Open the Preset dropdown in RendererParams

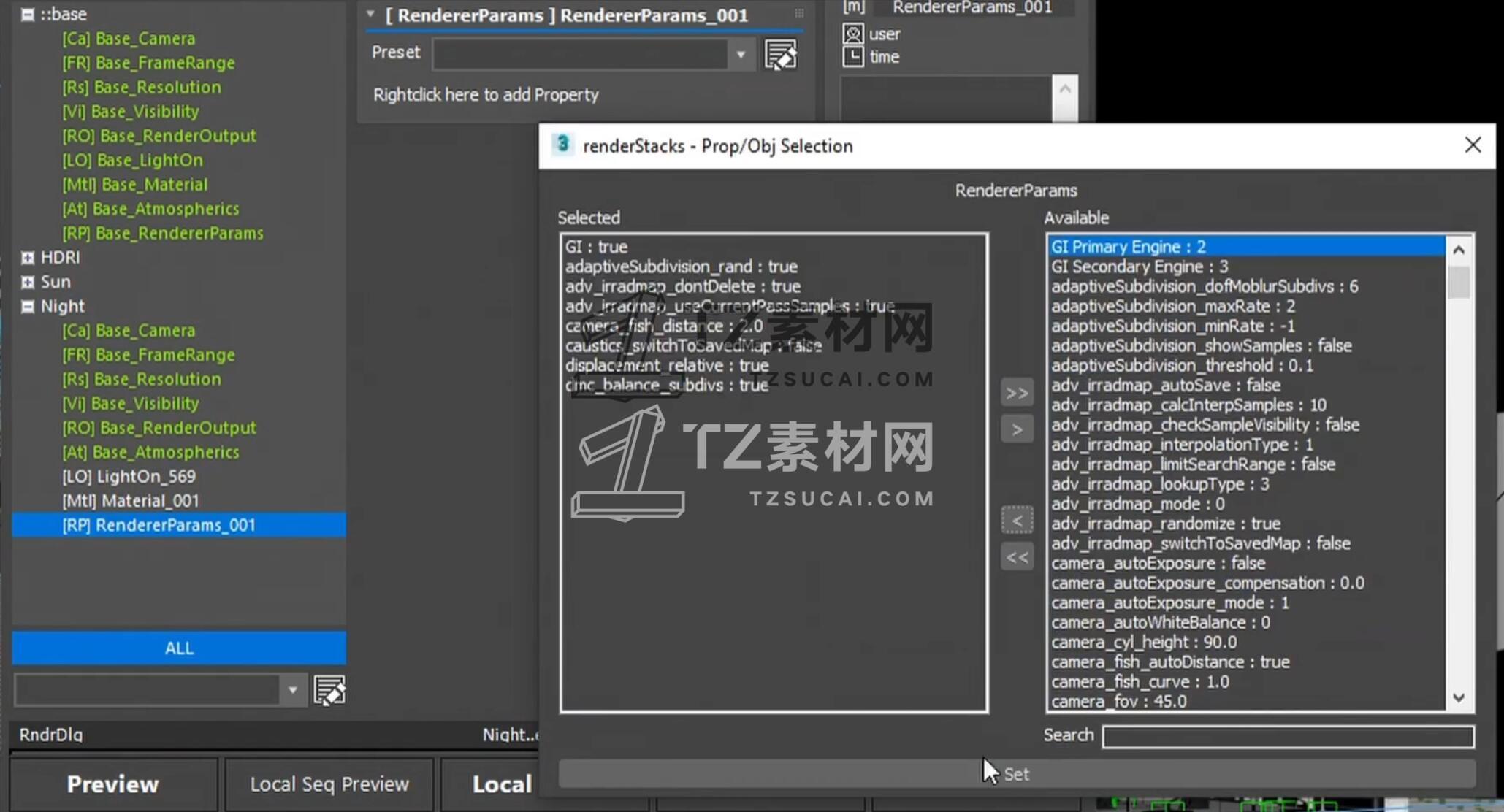point(741,55)
